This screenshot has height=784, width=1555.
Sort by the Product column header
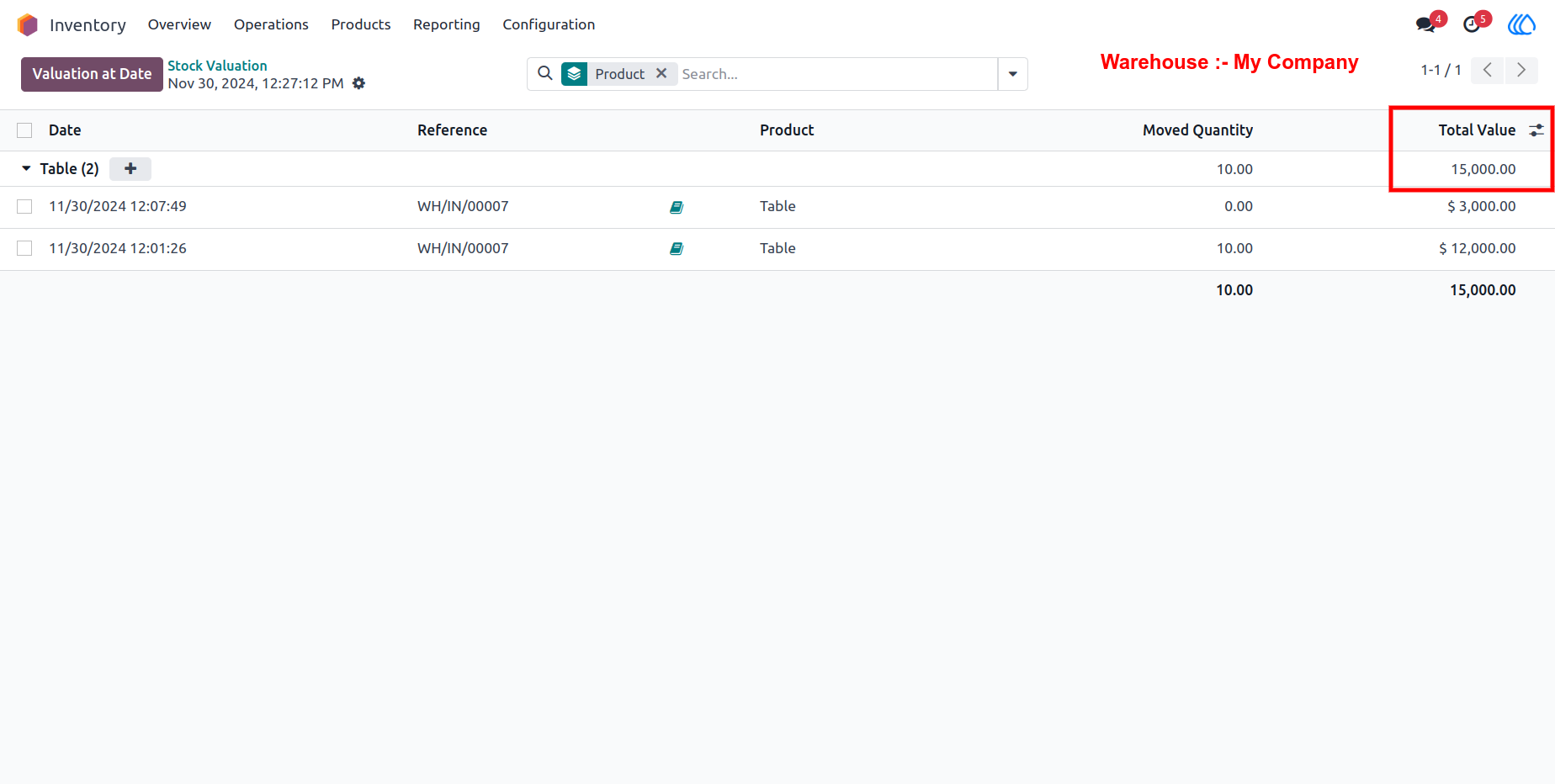coord(787,130)
